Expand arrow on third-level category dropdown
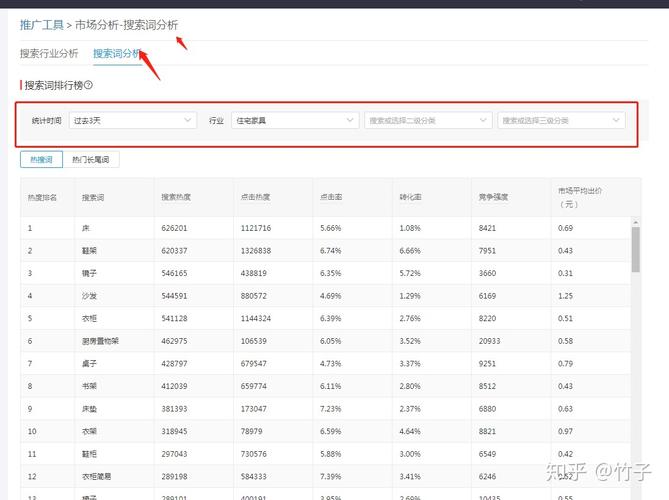Viewport: 669px width, 500px height. tap(616, 120)
